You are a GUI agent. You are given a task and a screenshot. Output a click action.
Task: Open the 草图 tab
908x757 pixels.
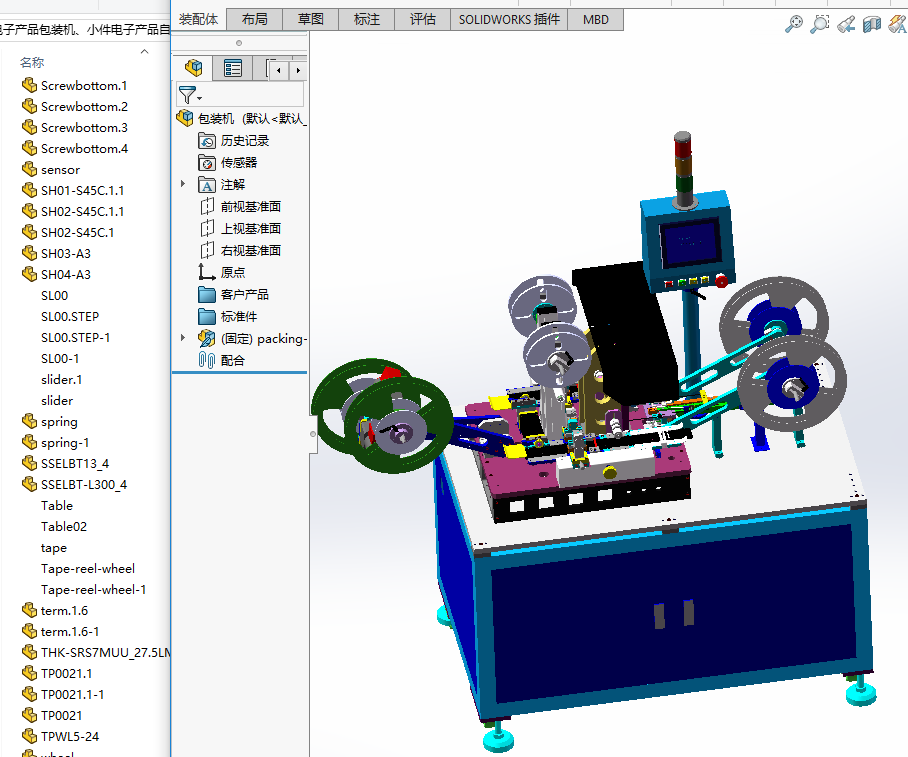[310, 19]
